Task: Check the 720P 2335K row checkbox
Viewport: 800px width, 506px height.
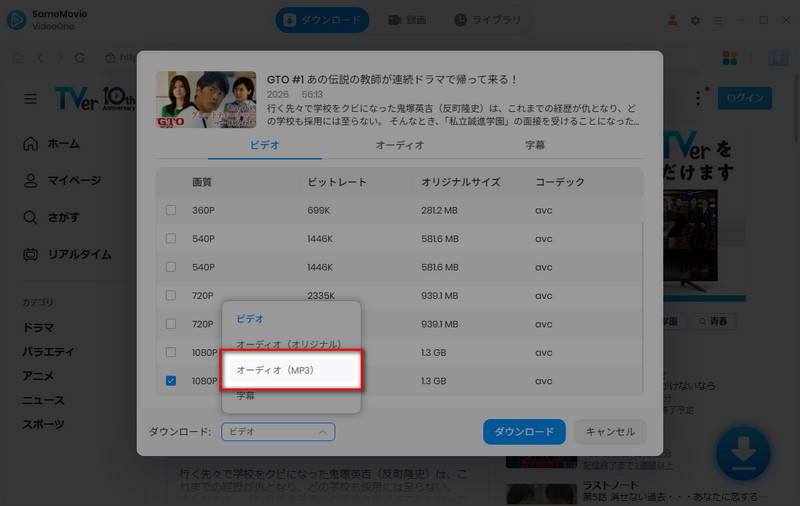Action: click(171, 295)
